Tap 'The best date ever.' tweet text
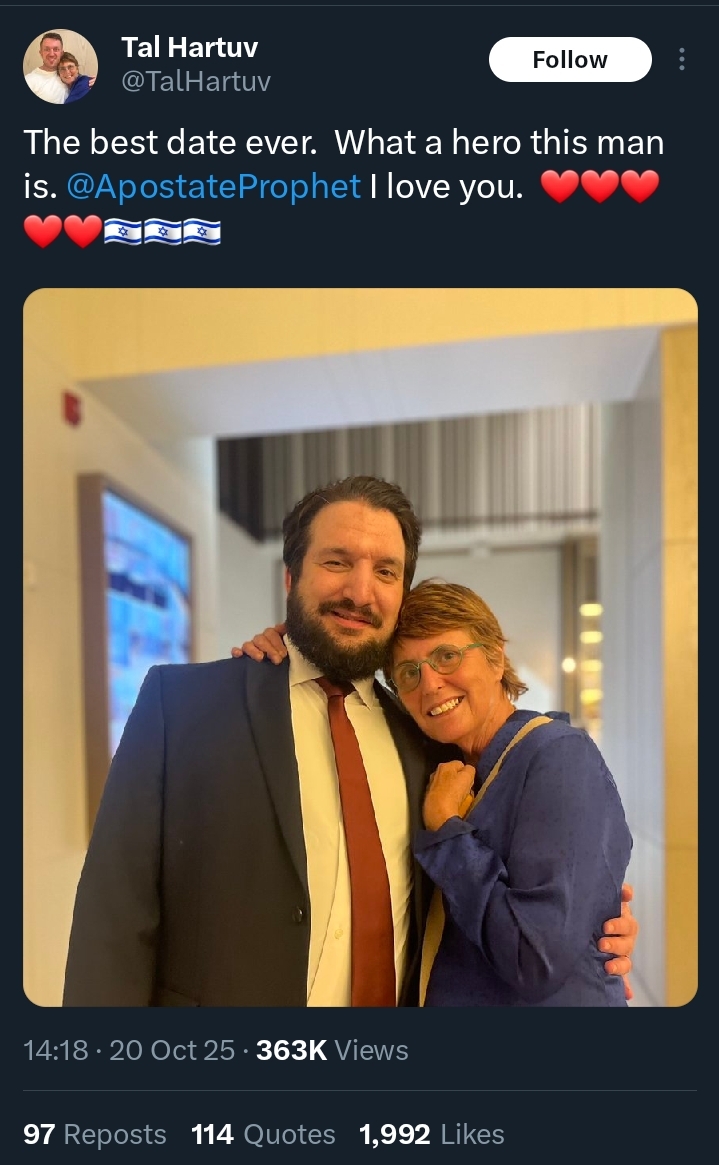 coord(170,142)
